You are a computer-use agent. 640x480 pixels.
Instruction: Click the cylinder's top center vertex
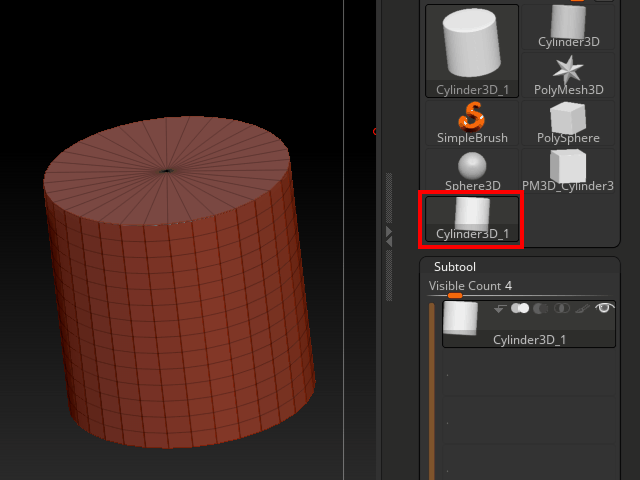pyautogui.click(x=165, y=170)
